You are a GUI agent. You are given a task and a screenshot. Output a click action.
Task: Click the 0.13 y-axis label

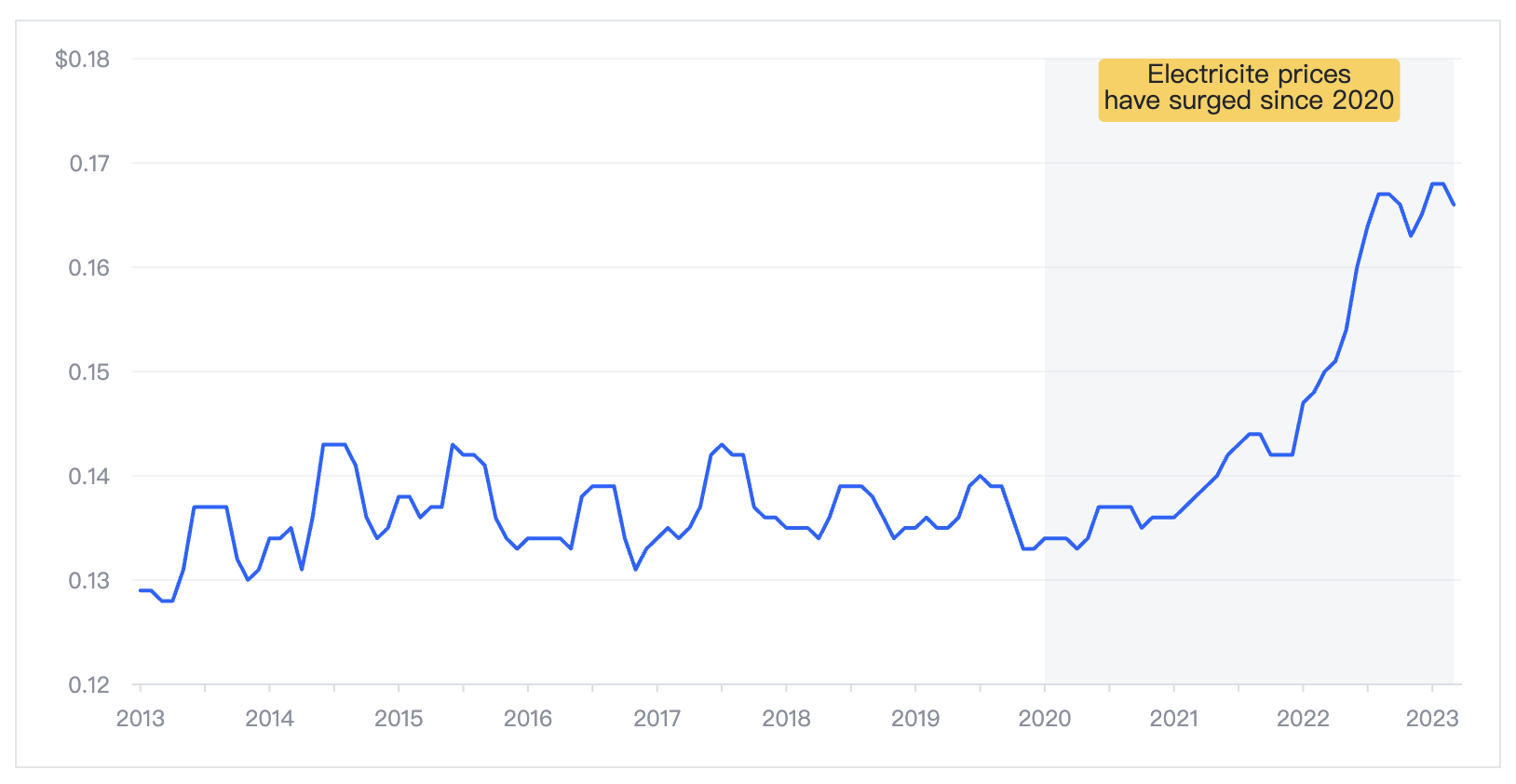89,581
